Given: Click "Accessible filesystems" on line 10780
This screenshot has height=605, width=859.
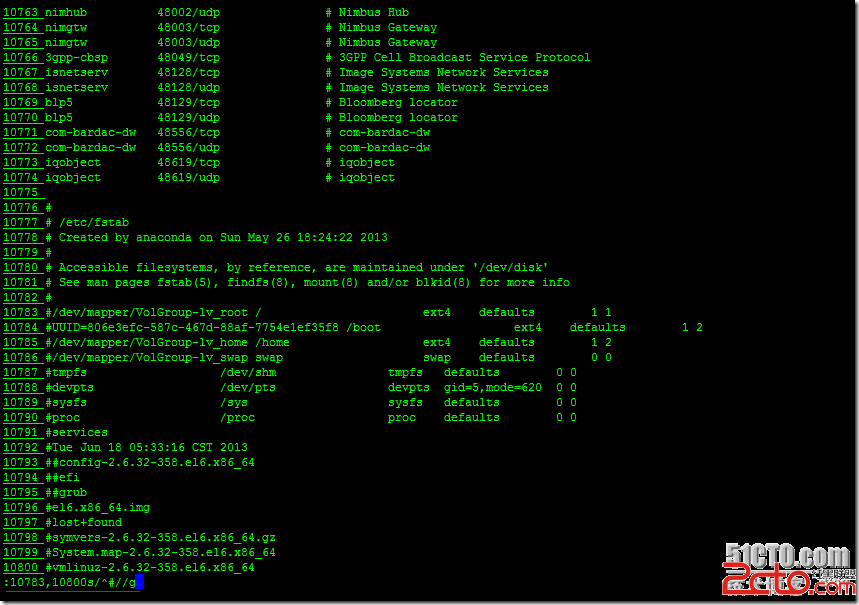Looking at the screenshot, I should 136,267.
